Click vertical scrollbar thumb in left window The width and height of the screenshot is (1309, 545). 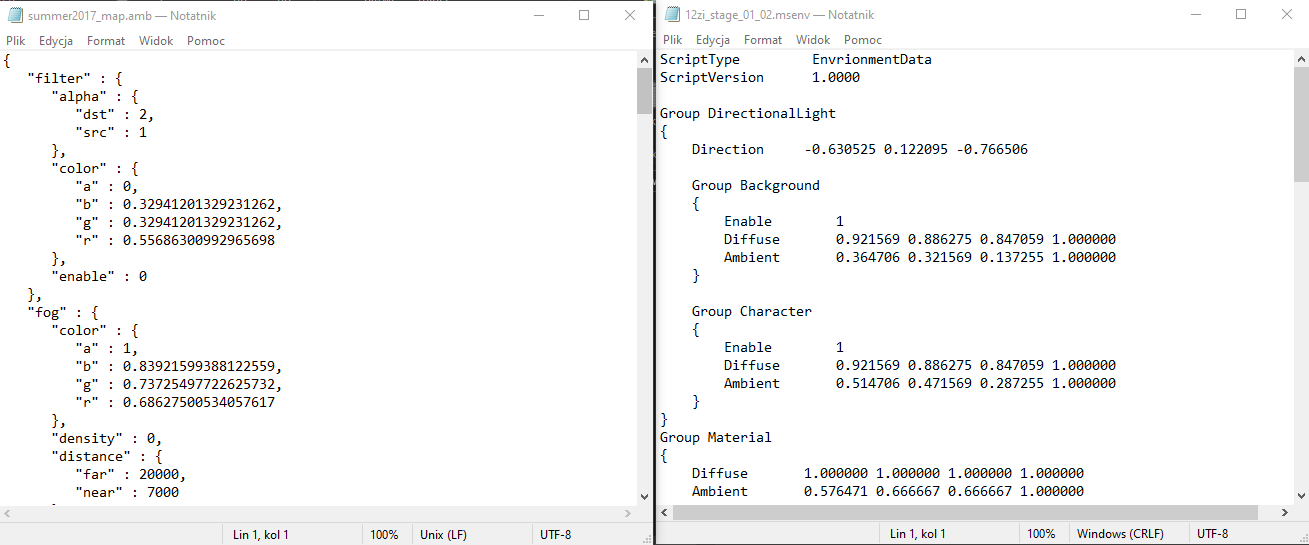pyautogui.click(x=644, y=92)
